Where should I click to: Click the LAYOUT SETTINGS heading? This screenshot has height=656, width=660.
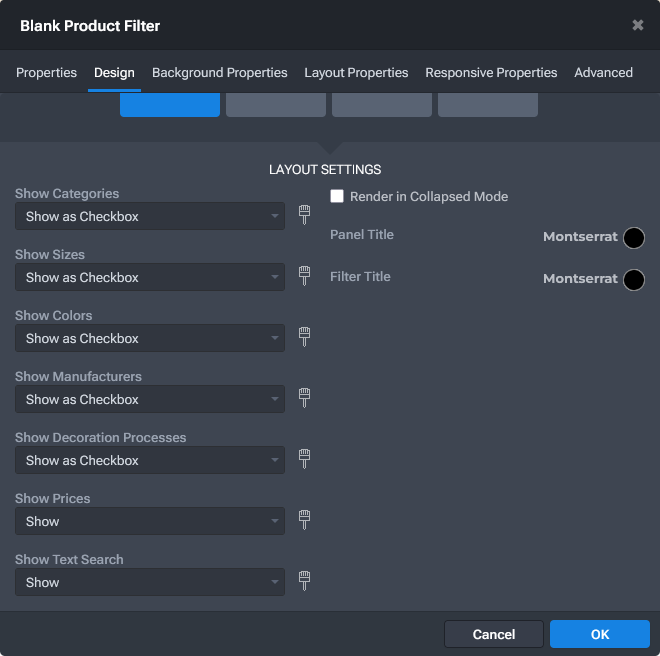coord(325,170)
